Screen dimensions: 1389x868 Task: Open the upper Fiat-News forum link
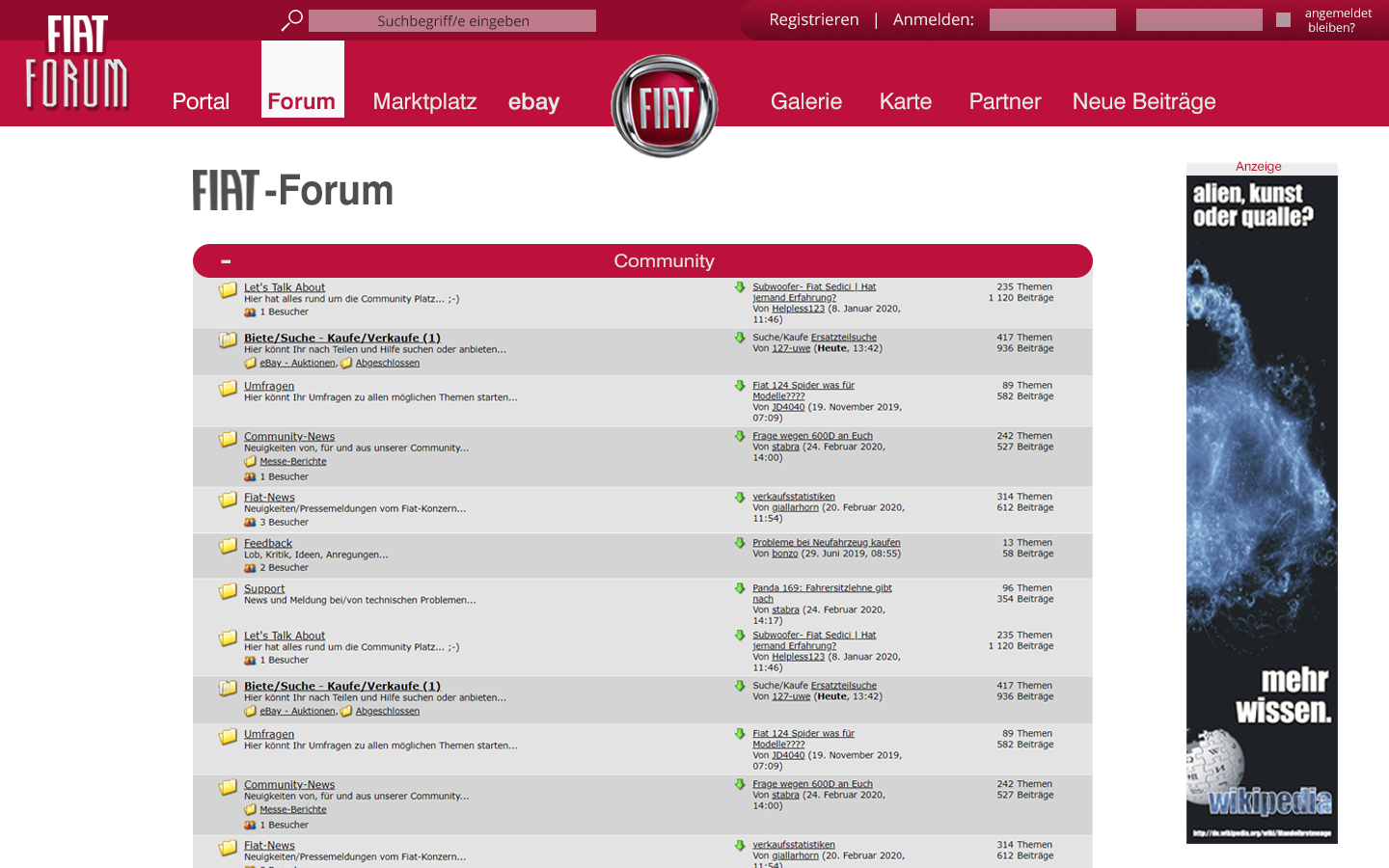coord(269,498)
